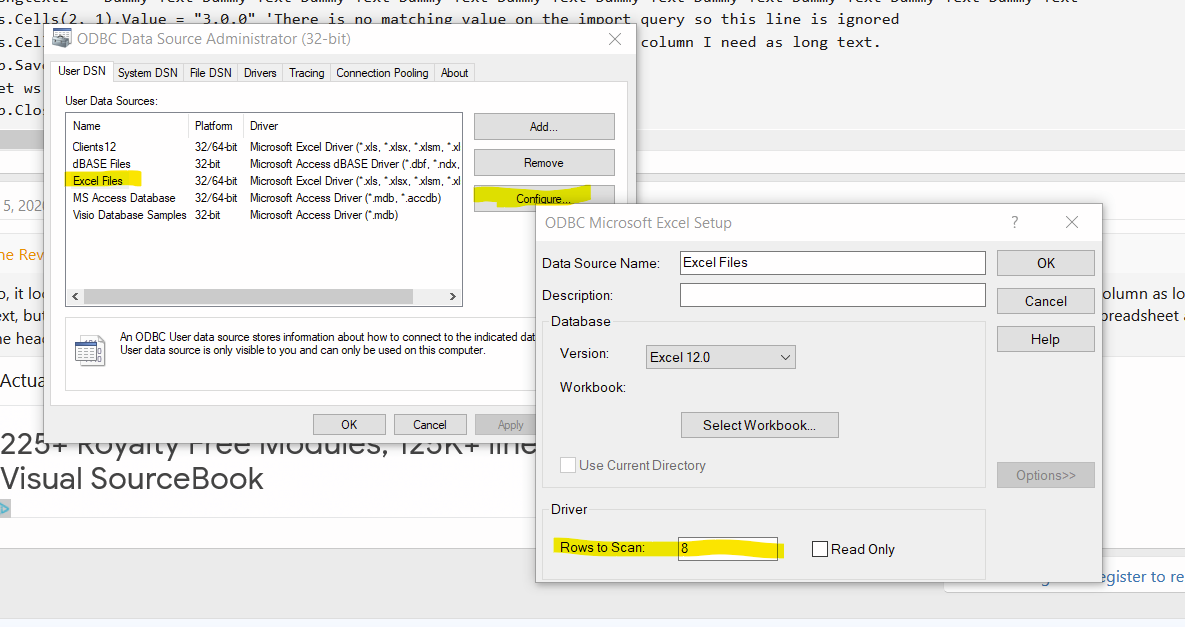
Task: Click the Visual SourceBook ad text in background page
Action: (x=132, y=478)
